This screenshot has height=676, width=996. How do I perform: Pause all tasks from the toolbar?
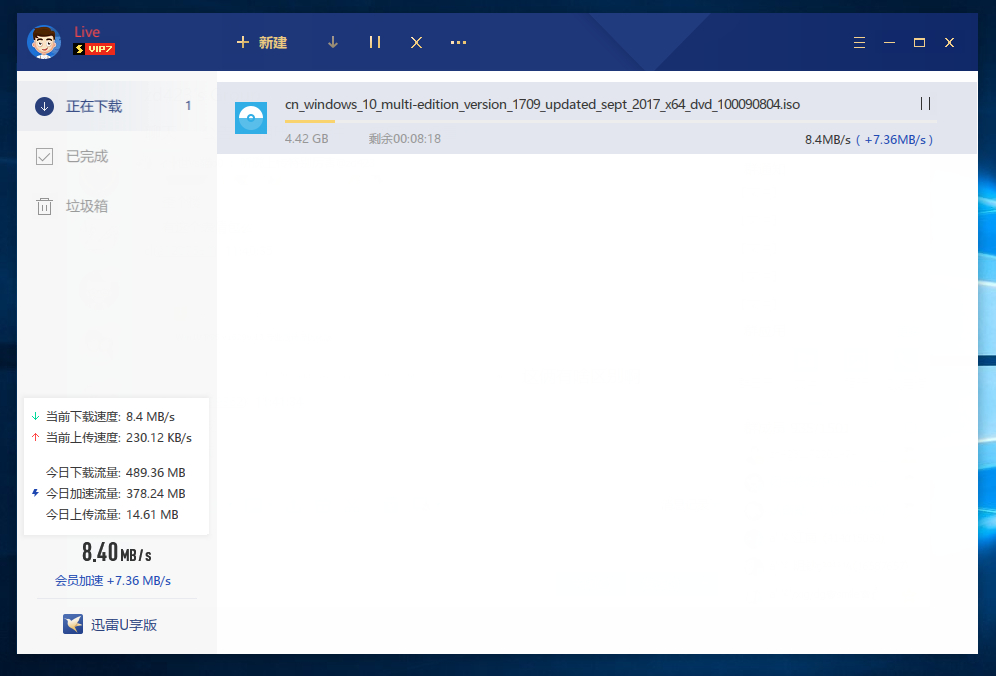pos(375,42)
